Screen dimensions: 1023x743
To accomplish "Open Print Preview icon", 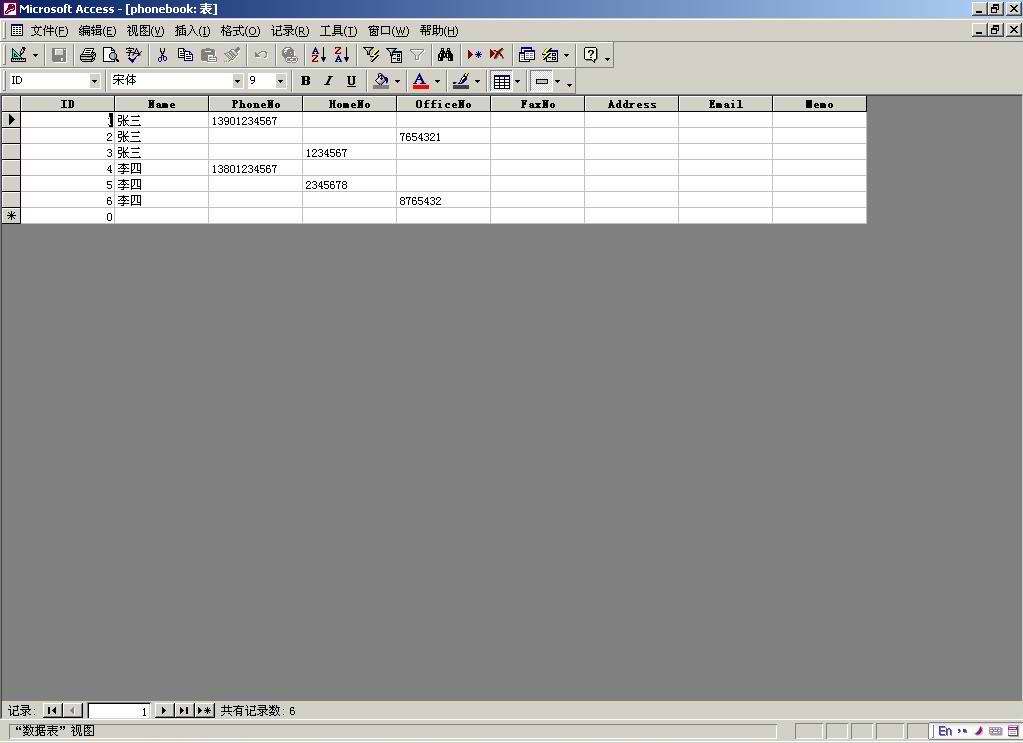I will pos(111,55).
